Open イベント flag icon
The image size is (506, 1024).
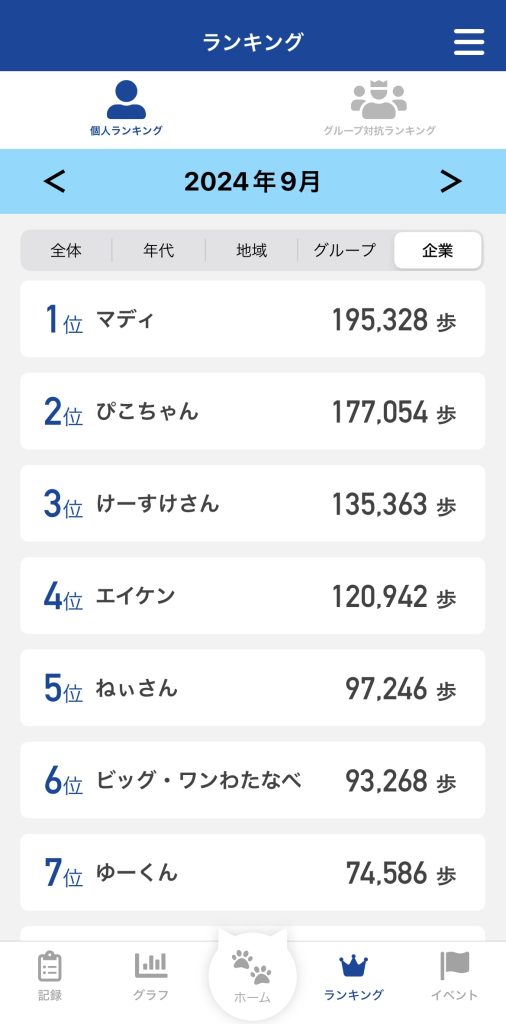click(454, 965)
